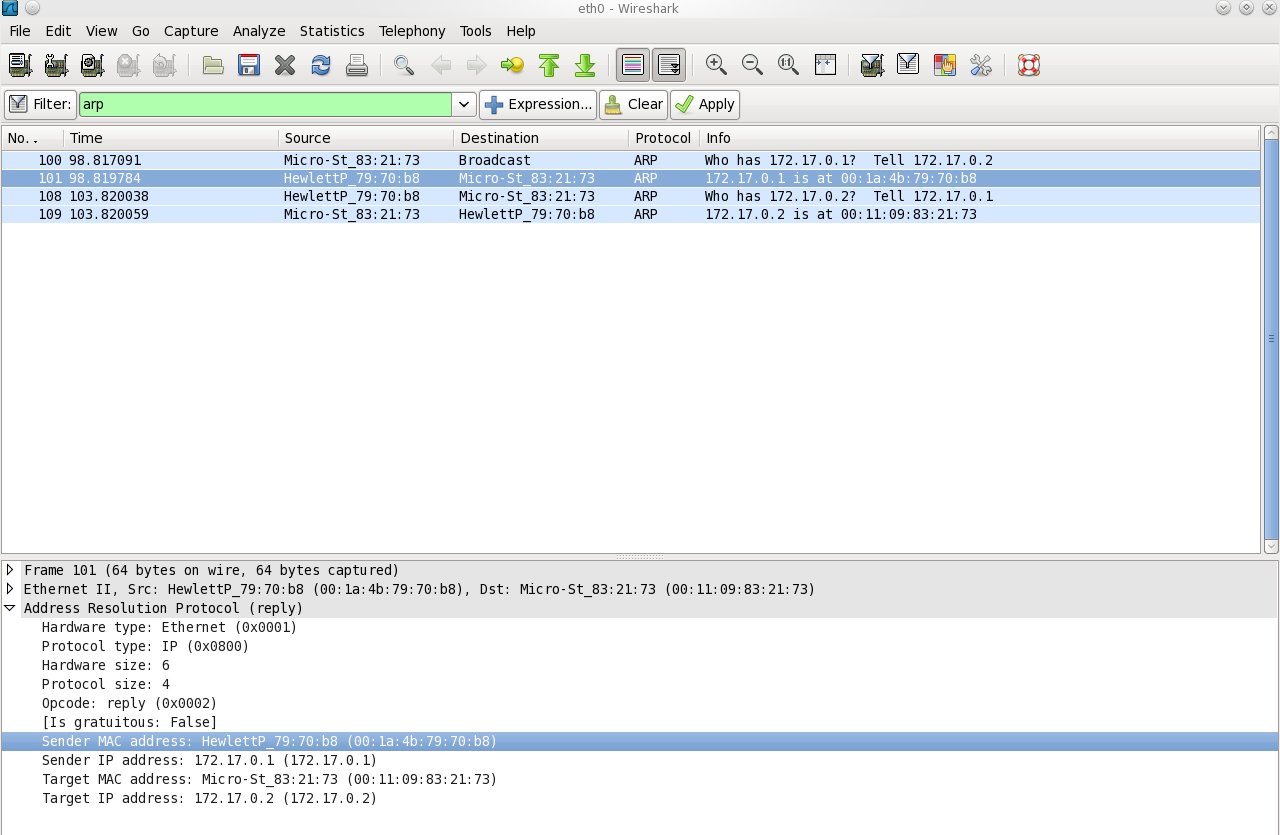Screen dimensions: 1280x835
Task: Open the View menu
Action: 102,31
